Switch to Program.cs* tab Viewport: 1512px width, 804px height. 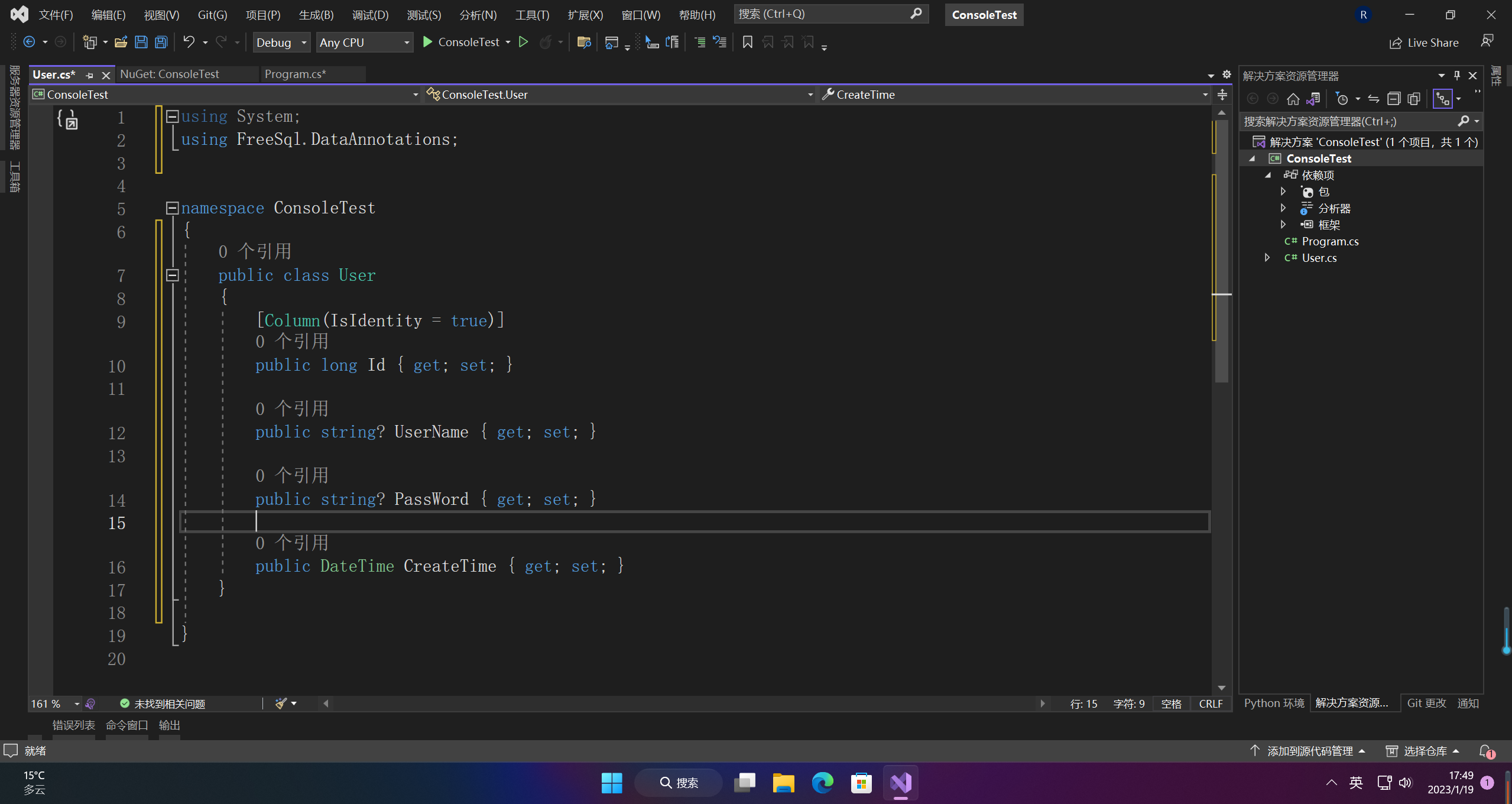coord(296,74)
